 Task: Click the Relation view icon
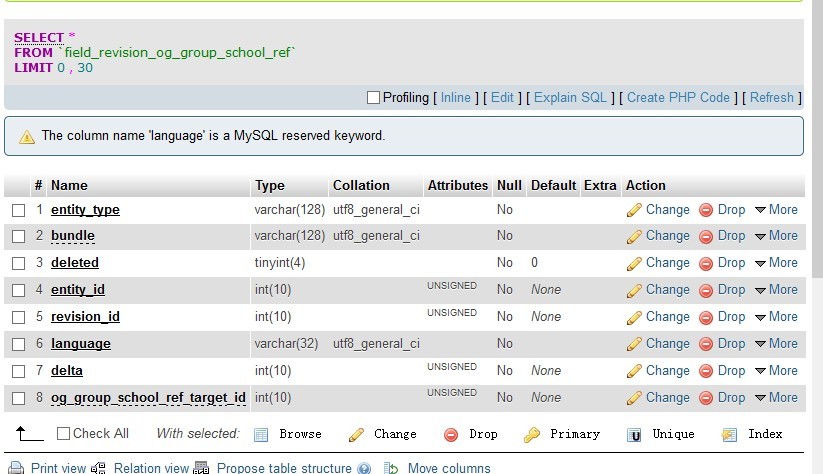[99, 468]
